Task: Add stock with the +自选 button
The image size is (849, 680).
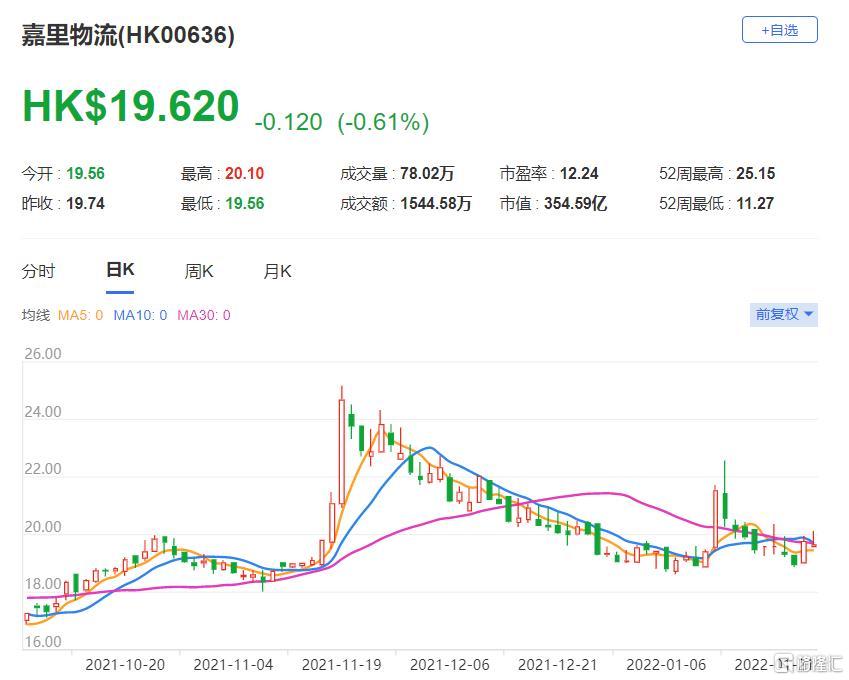Action: (x=779, y=30)
